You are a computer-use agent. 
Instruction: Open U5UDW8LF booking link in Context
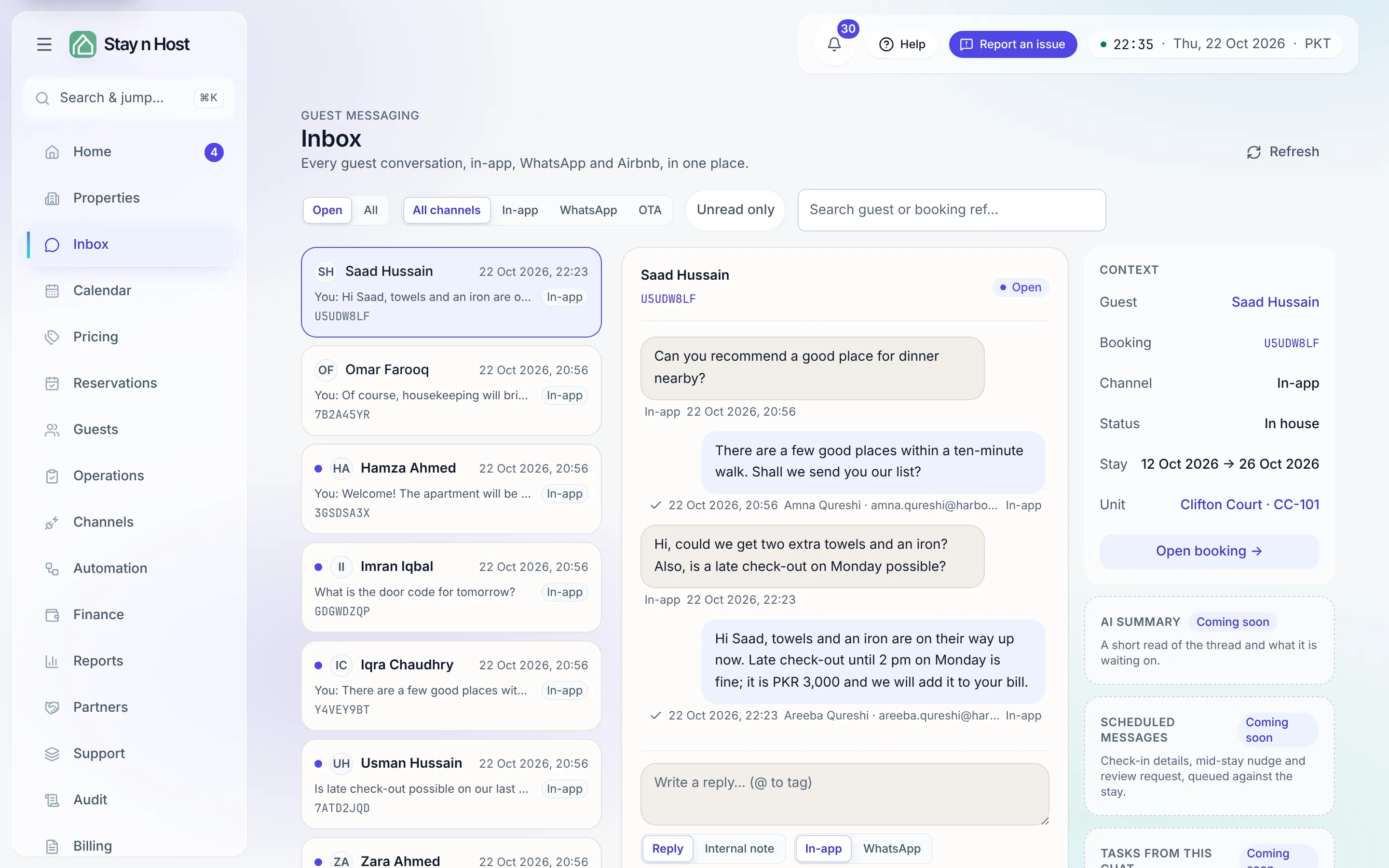click(x=1292, y=343)
